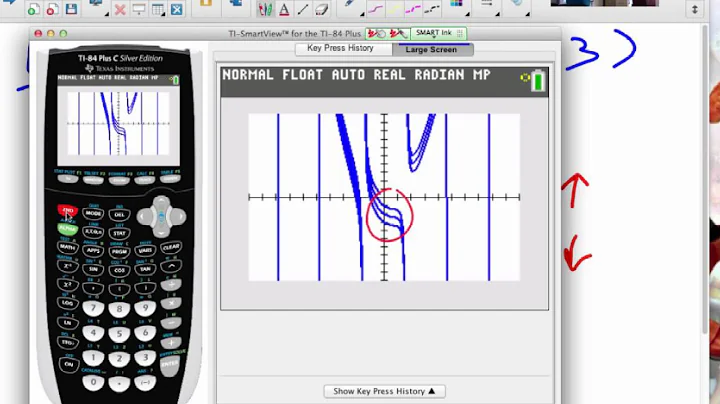Viewport: 720px width, 404px height.
Task: Click the first red ink icon in title bar
Action: [x=377, y=34]
